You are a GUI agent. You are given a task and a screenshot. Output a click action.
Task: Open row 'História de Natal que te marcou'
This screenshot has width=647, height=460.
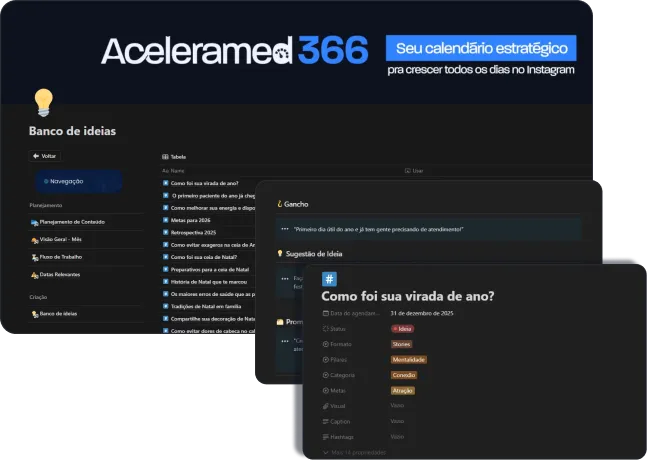209,282
